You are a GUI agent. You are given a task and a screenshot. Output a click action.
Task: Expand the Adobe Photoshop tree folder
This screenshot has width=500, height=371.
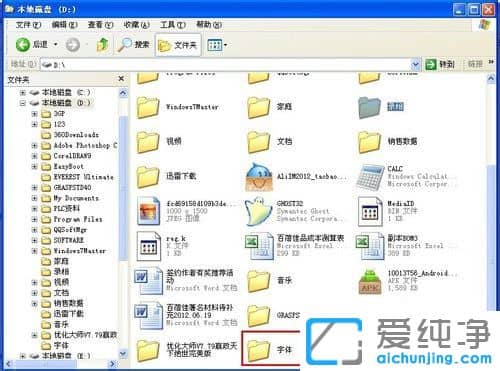point(34,145)
